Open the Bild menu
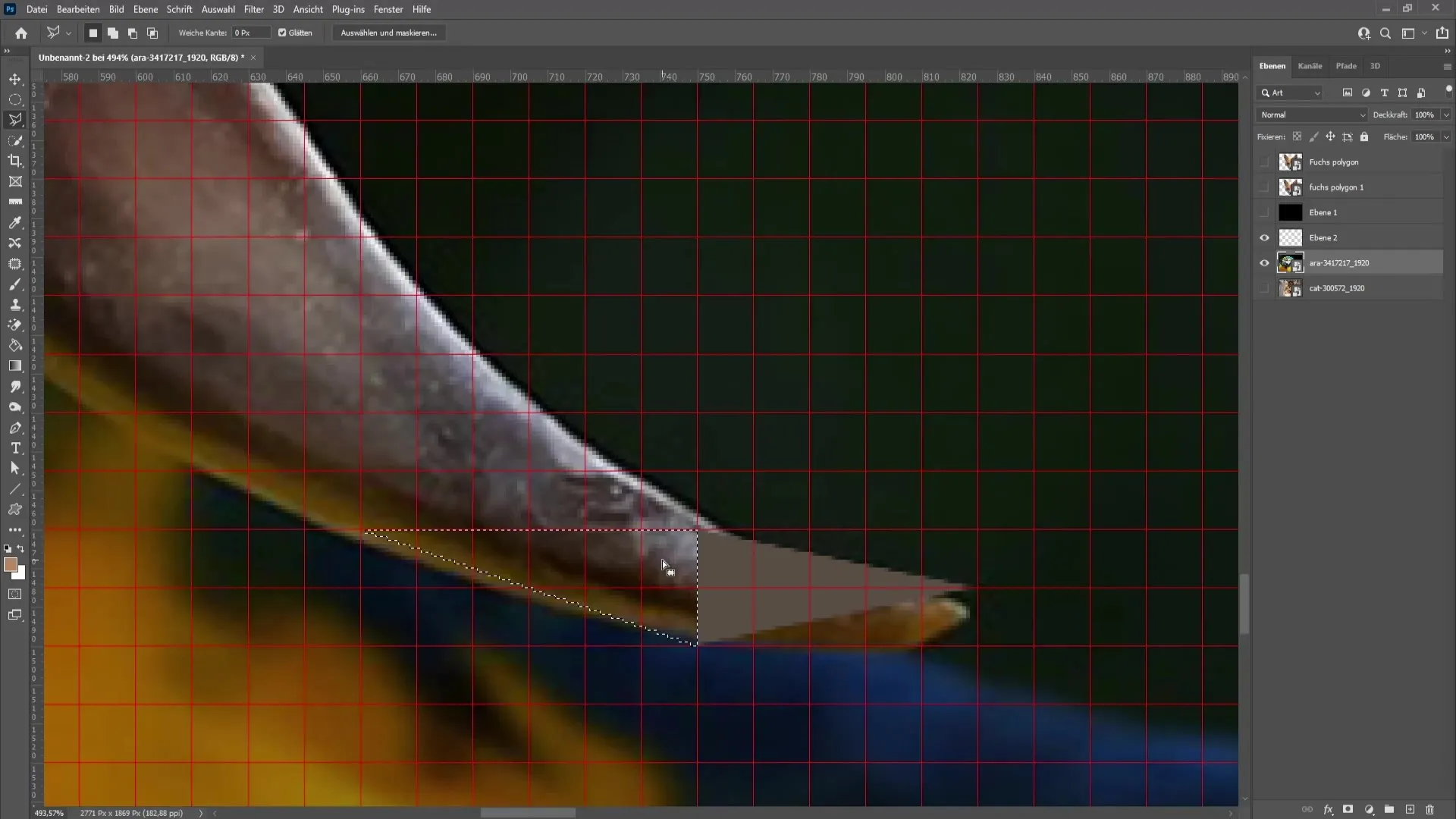Viewport: 1456px width, 819px height. point(116,9)
